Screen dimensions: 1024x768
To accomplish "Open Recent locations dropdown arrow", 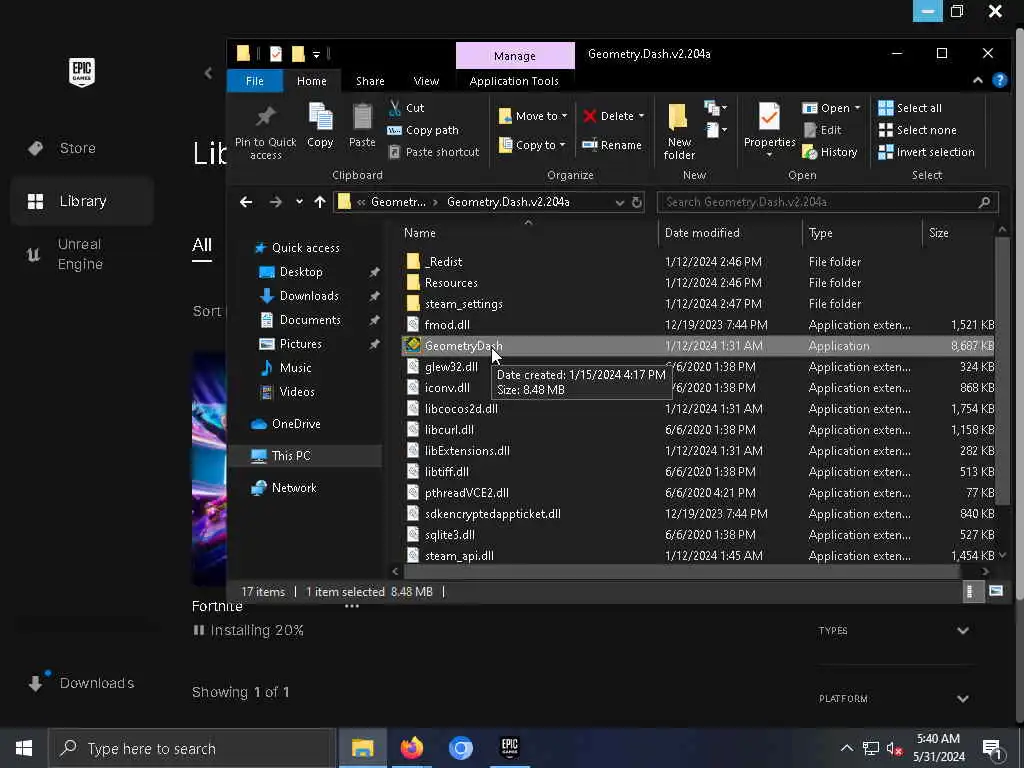I will (x=299, y=202).
